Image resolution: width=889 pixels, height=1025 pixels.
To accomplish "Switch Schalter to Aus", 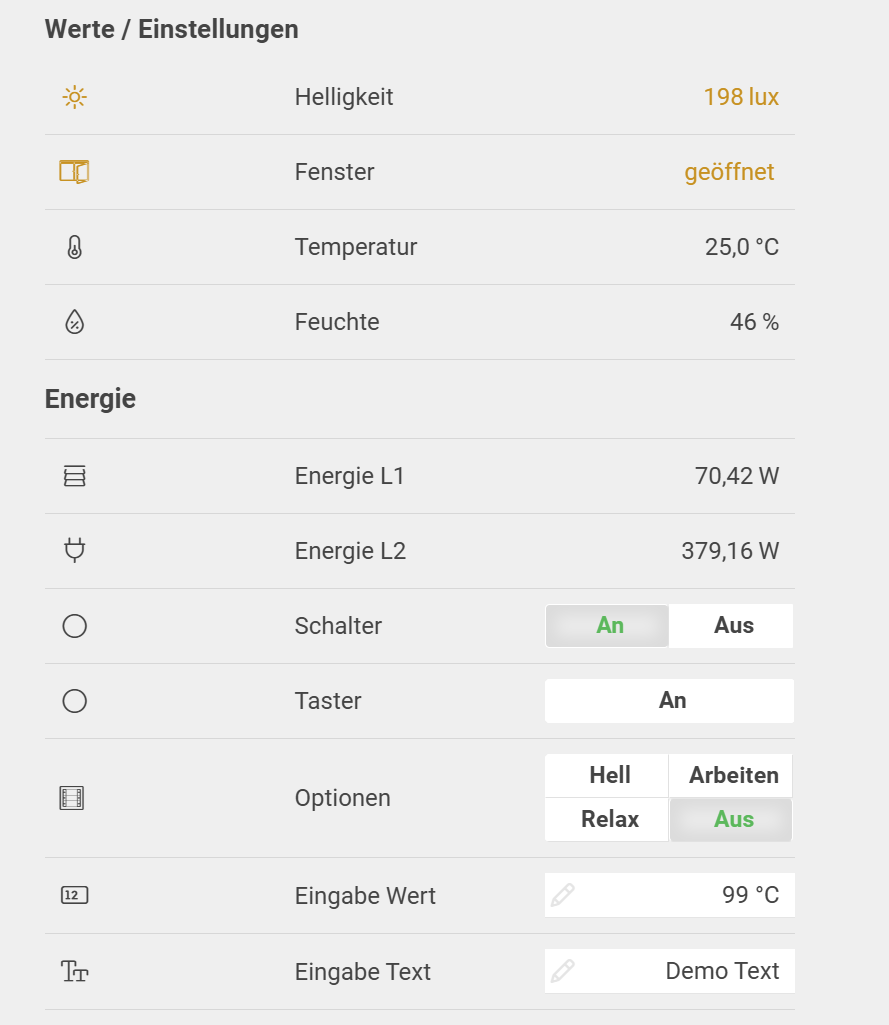I will coord(732,626).
